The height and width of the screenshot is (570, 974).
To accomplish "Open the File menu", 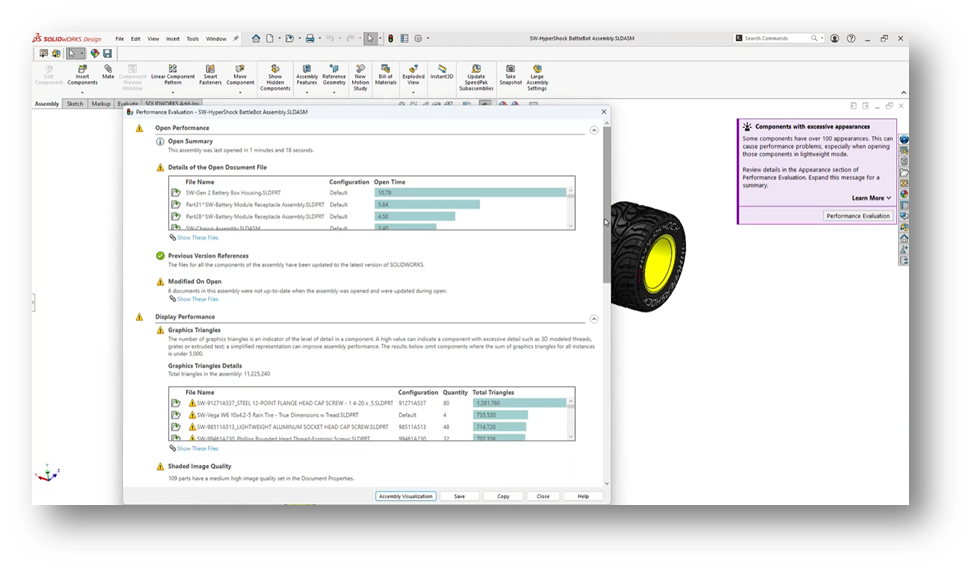I will pos(119,38).
